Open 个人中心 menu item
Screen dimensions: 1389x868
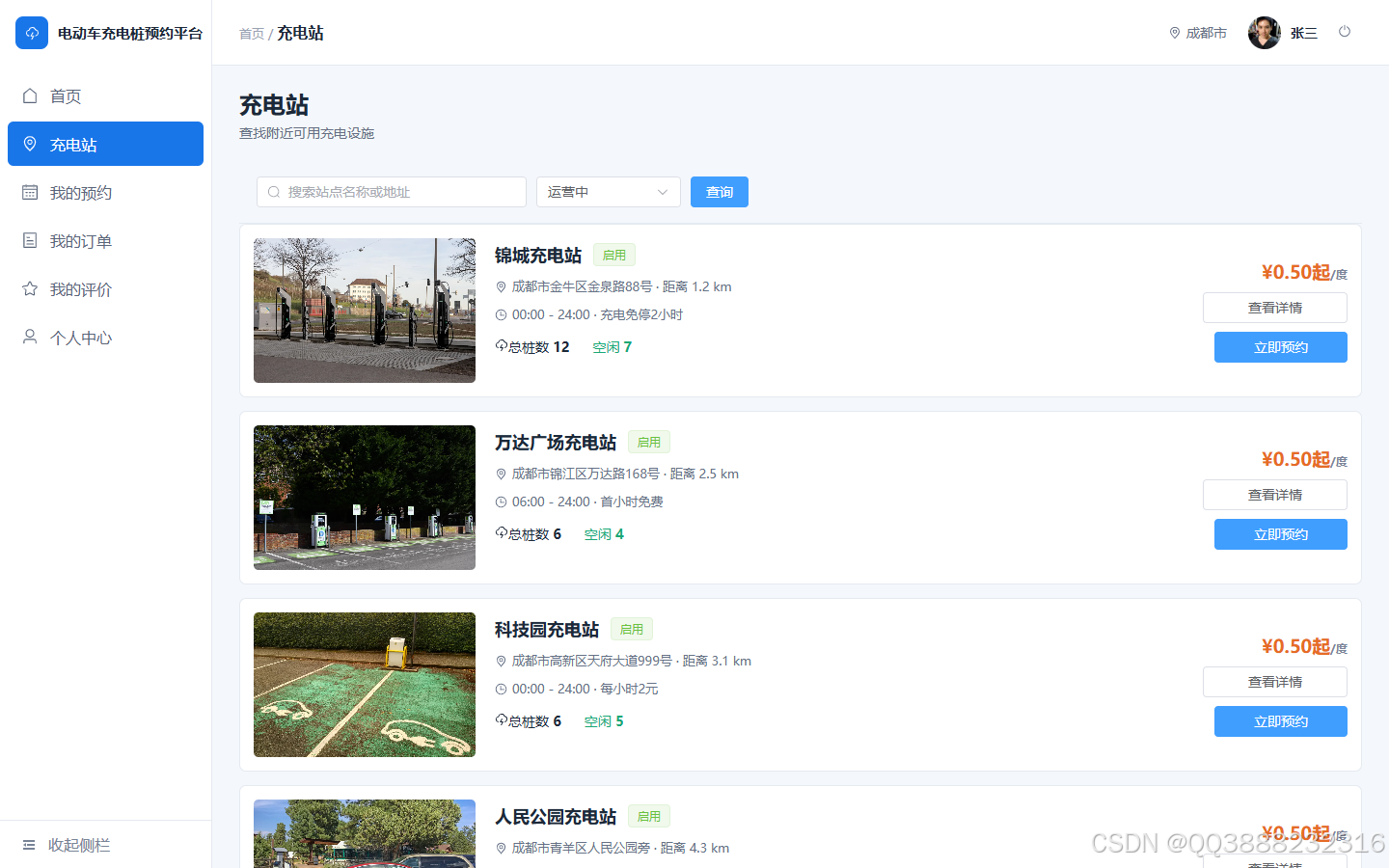pos(105,337)
